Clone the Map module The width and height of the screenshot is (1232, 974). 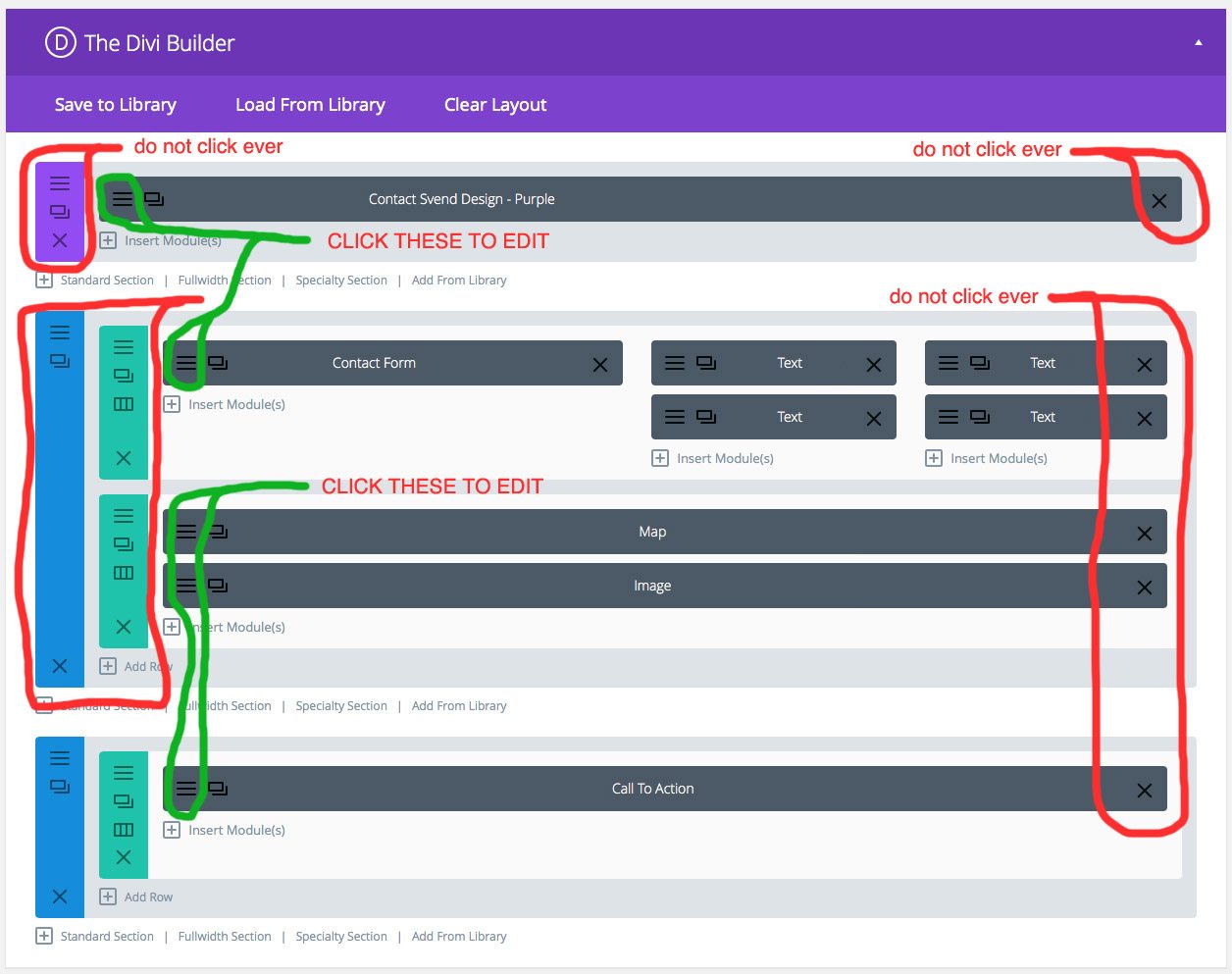[x=218, y=532]
